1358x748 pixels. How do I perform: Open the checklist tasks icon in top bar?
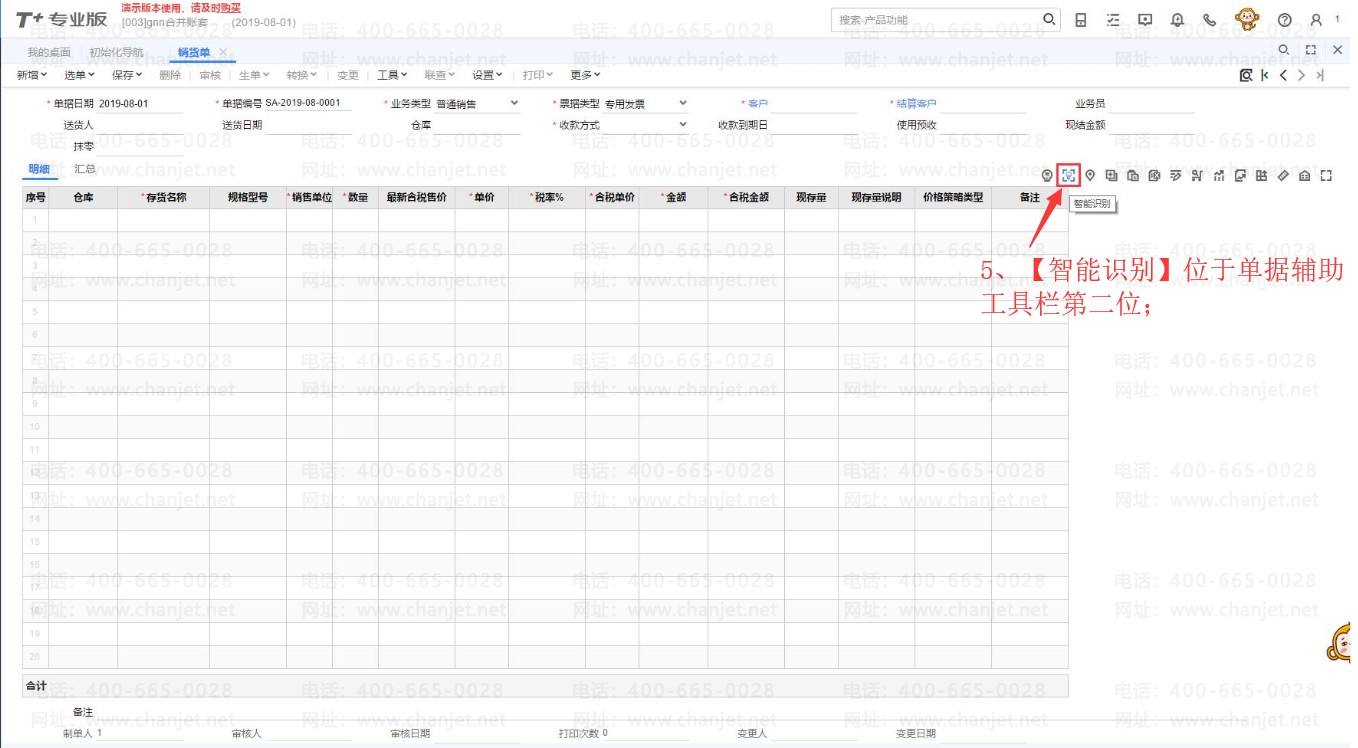(x=1113, y=20)
